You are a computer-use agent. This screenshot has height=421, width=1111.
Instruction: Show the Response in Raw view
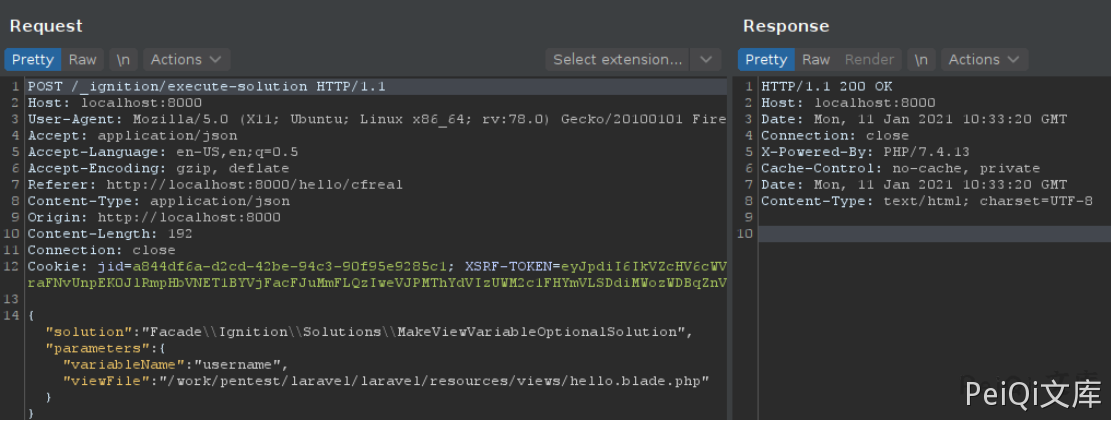coord(816,60)
